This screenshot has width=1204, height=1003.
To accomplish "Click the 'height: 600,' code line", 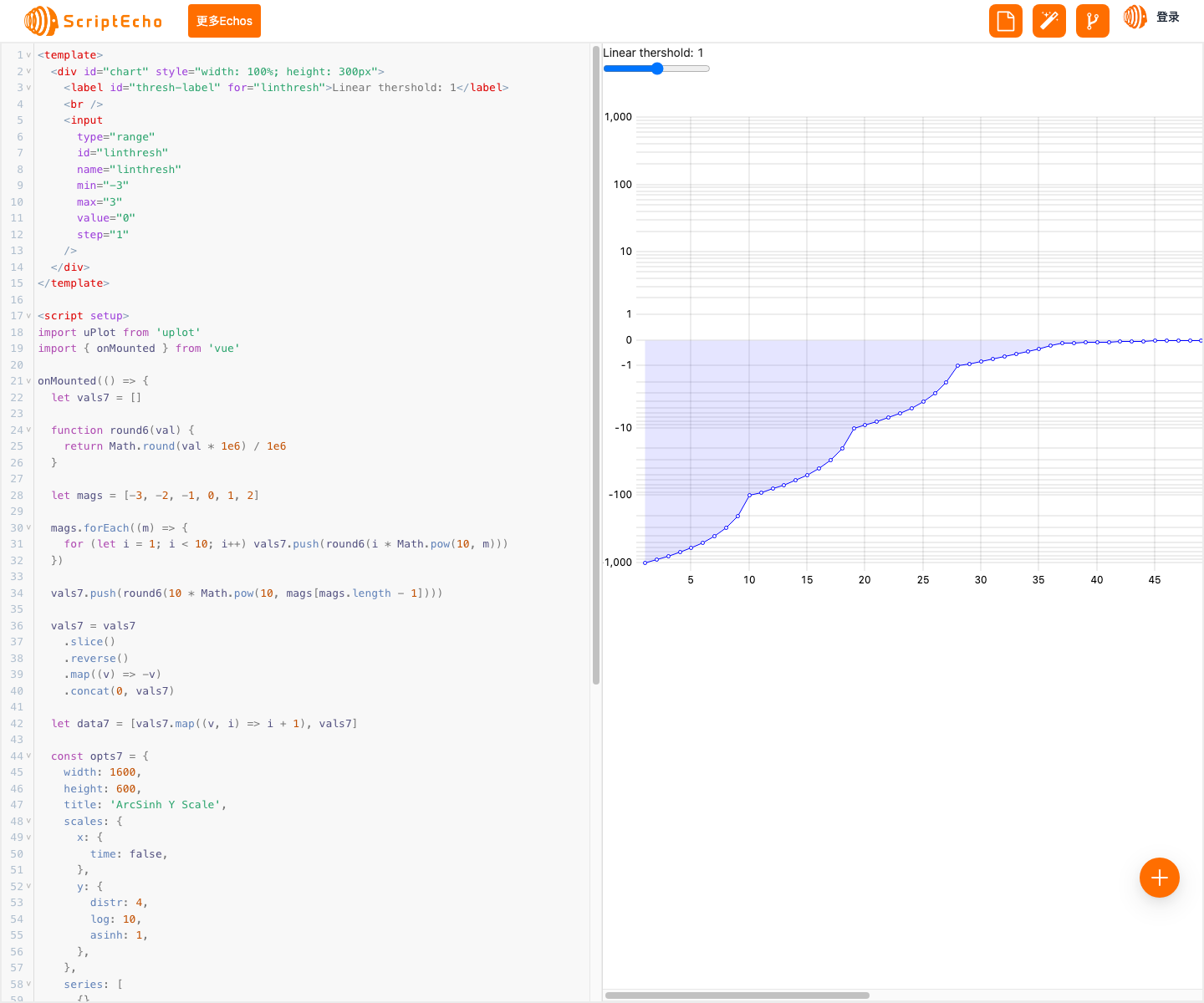I will pos(102,789).
